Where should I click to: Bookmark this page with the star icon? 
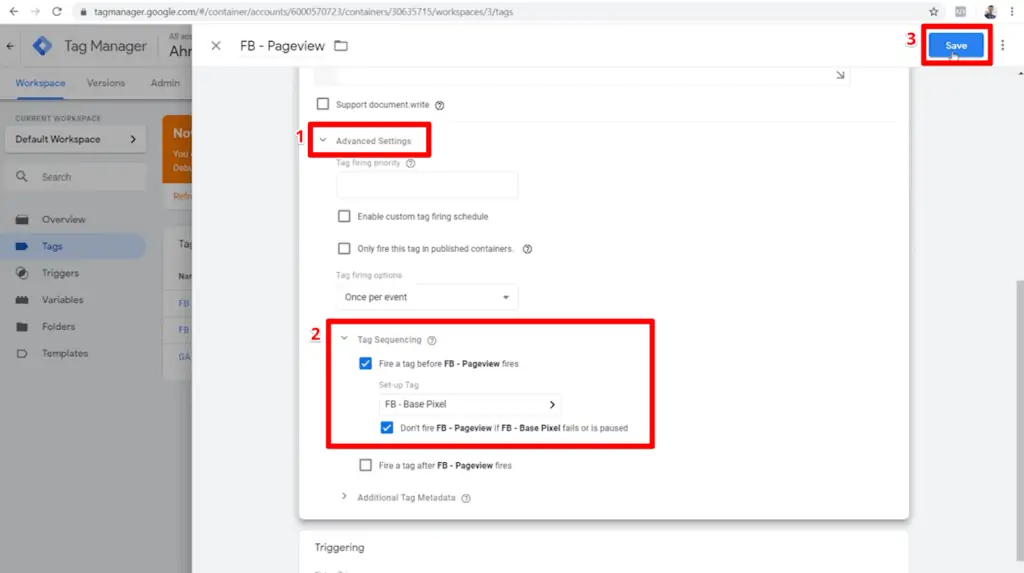pos(934,11)
